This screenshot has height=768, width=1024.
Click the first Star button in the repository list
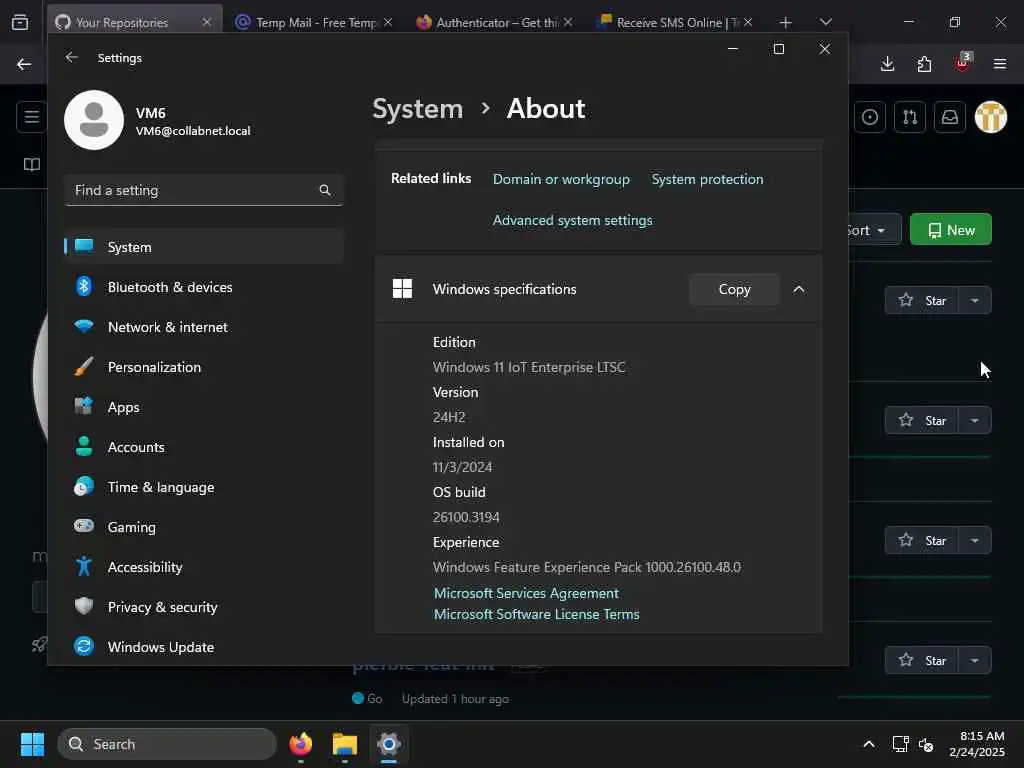[922, 300]
